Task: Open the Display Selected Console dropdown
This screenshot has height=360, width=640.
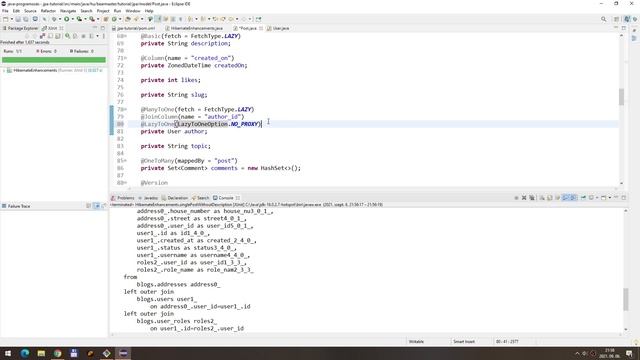Action: [597, 198]
